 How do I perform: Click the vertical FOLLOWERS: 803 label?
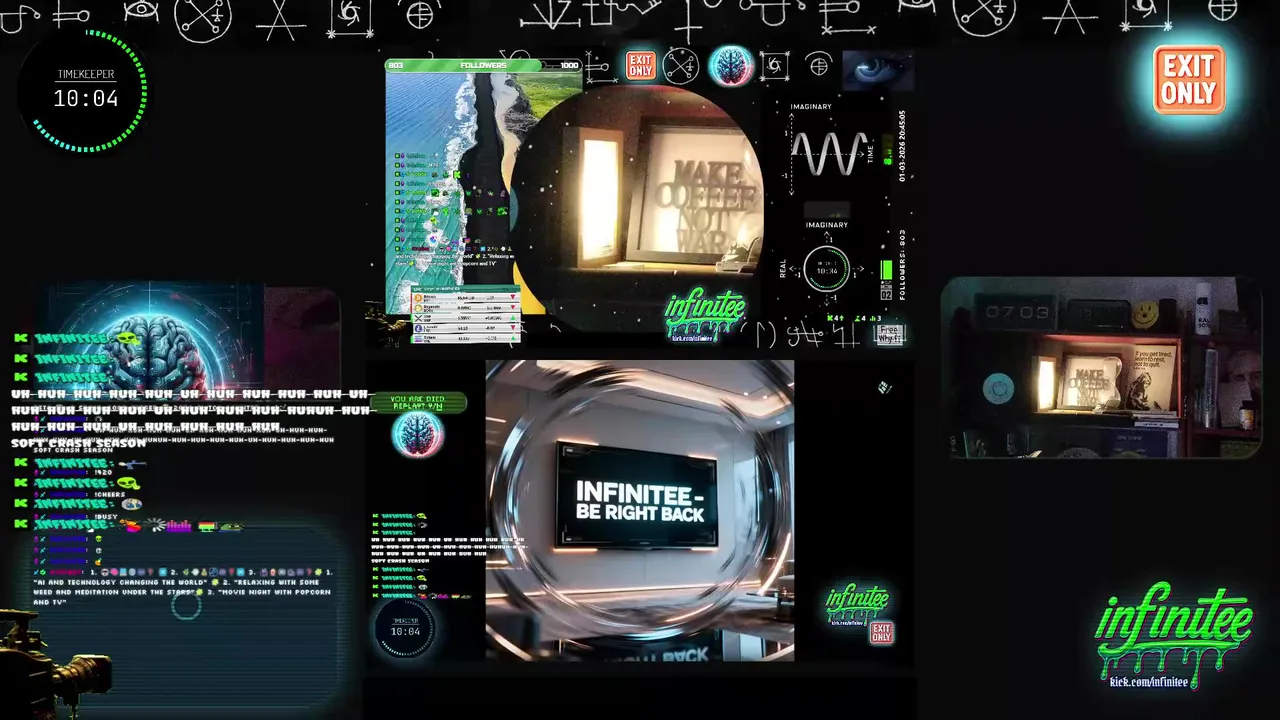pyautogui.click(x=902, y=265)
